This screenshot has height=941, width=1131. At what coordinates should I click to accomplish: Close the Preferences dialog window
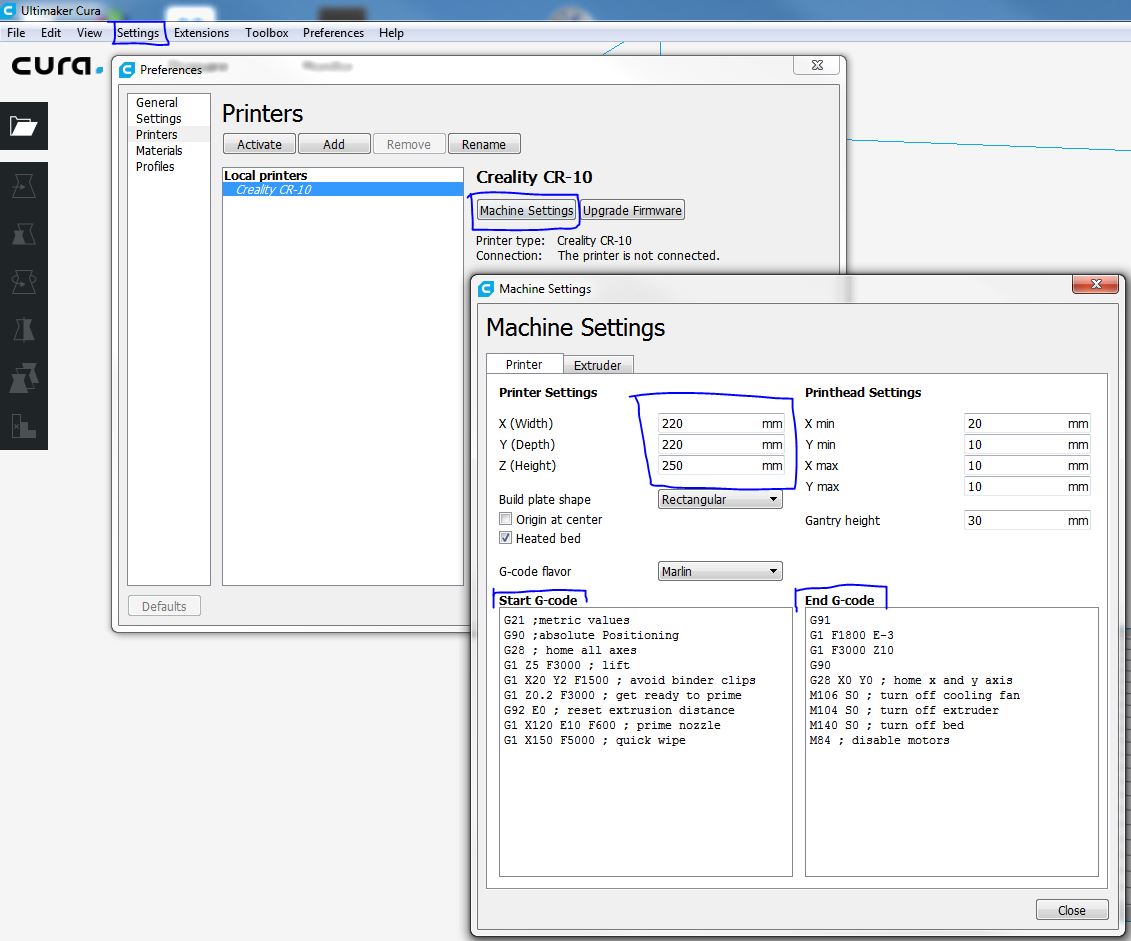coord(817,65)
